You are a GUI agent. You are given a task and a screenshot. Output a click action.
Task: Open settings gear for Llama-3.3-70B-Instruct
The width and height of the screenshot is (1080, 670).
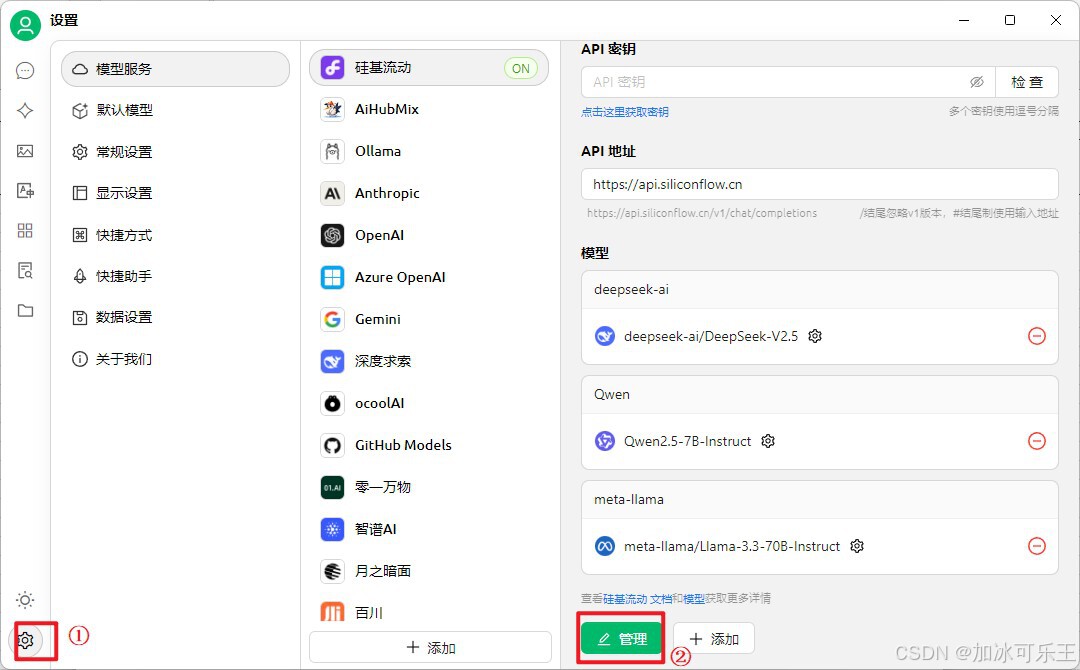[857, 546]
